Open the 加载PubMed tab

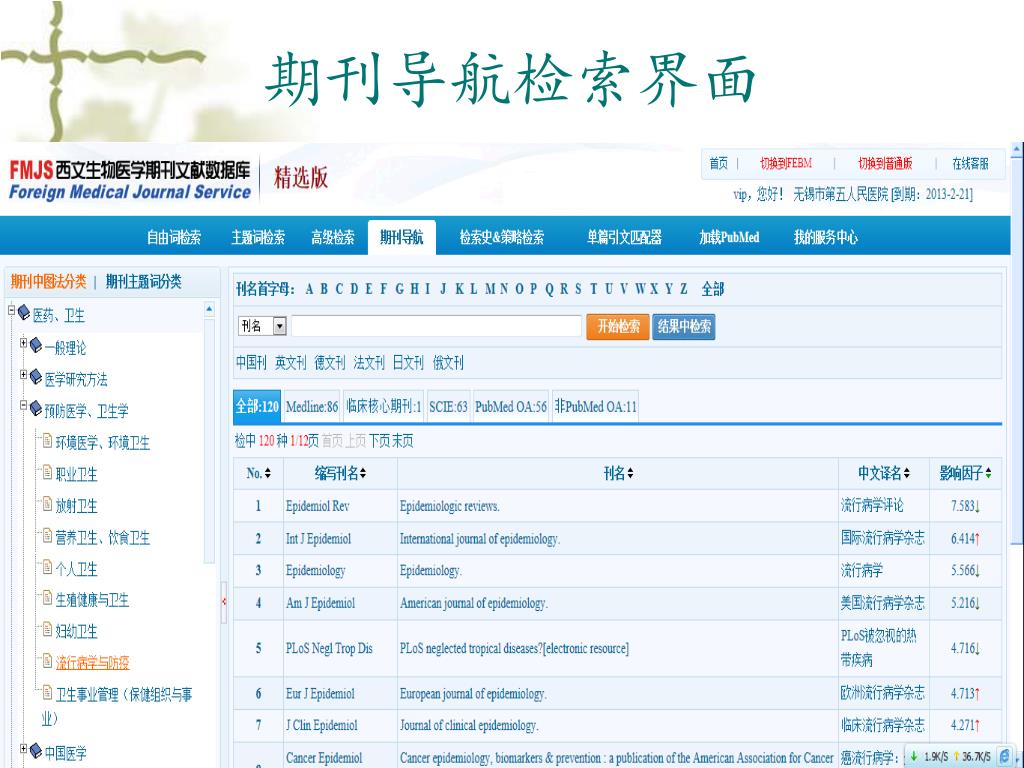point(729,237)
